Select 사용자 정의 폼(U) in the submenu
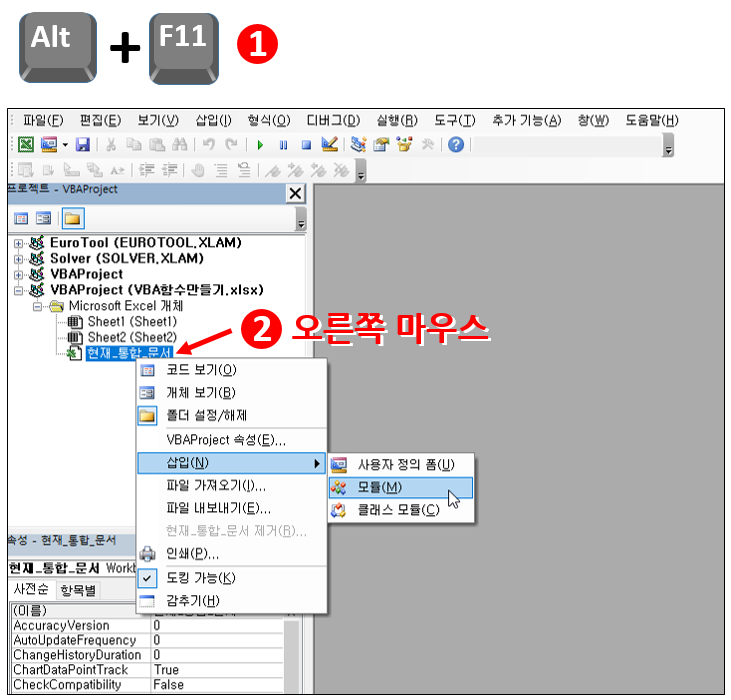Image resolution: width=731 pixels, height=700 pixels. [401, 465]
